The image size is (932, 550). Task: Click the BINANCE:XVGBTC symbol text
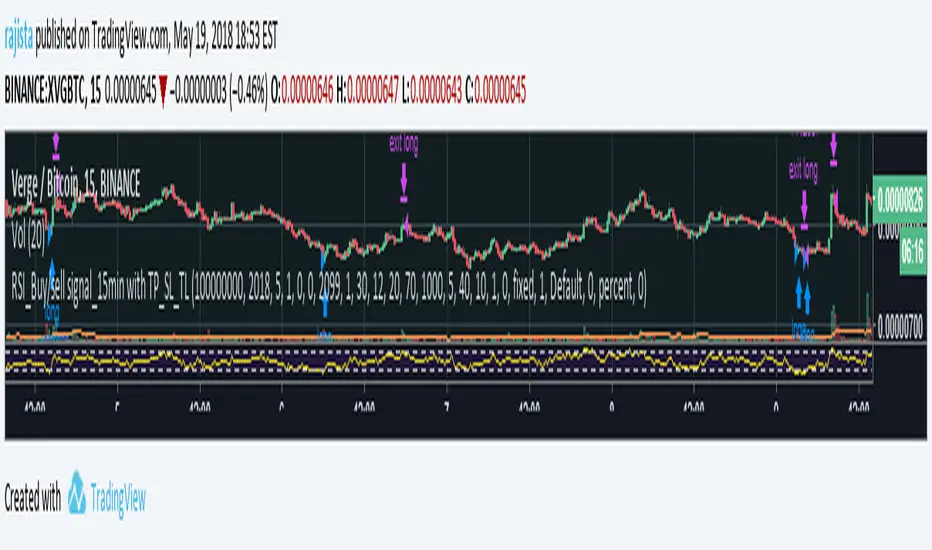(45, 92)
